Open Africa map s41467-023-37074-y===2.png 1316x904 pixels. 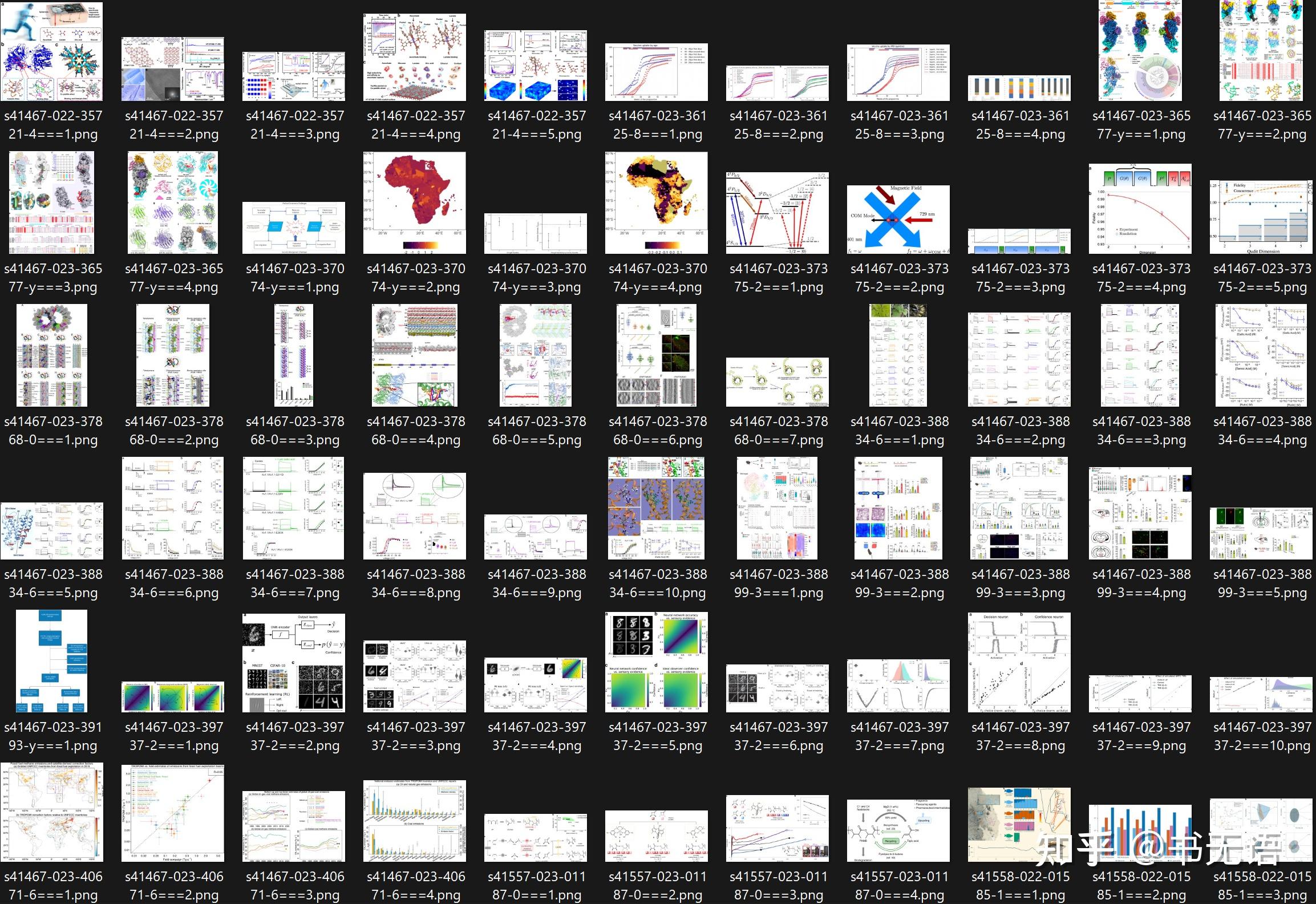click(x=415, y=202)
